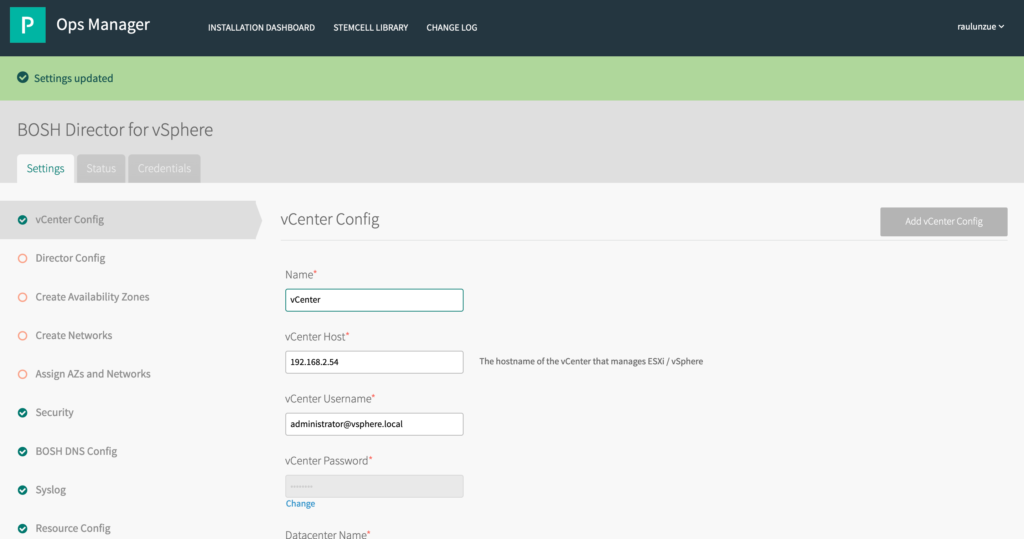The width and height of the screenshot is (1024, 539).
Task: Click the green check icon beside Resource Config
Action: (23, 529)
